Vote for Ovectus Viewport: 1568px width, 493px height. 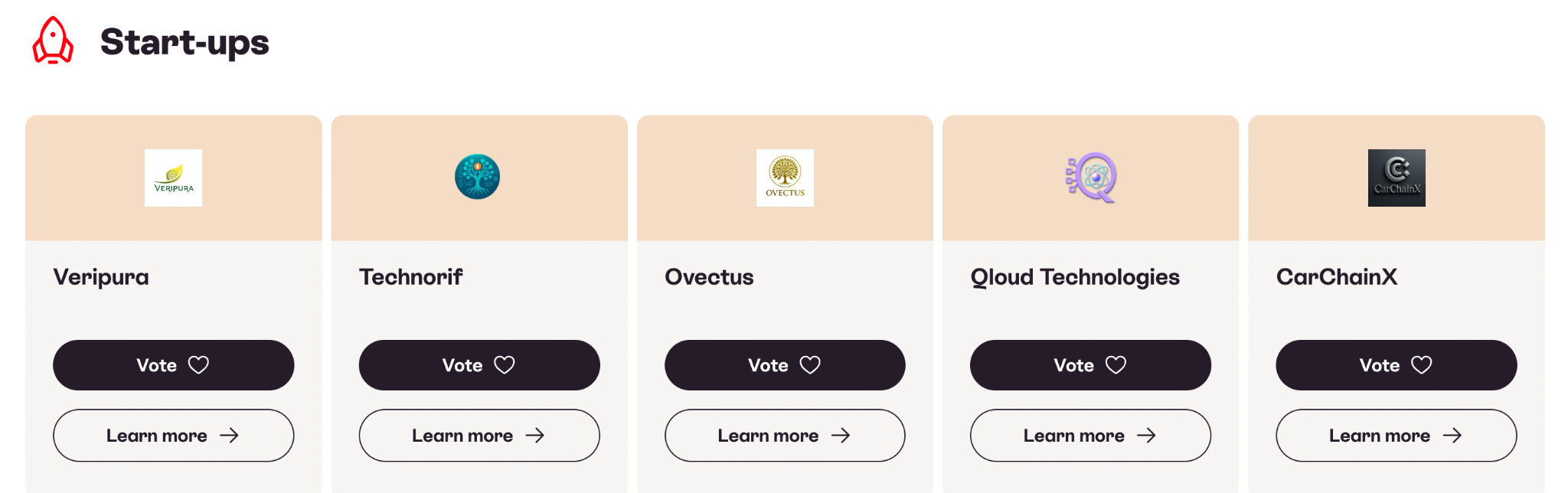click(785, 365)
